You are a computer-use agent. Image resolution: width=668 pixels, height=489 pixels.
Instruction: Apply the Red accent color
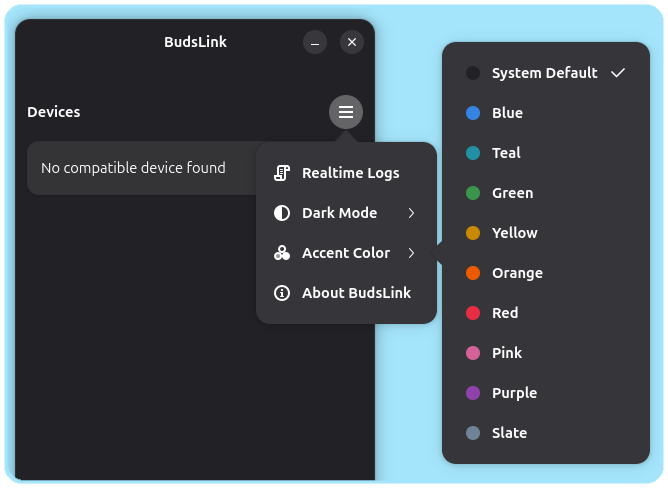point(505,313)
